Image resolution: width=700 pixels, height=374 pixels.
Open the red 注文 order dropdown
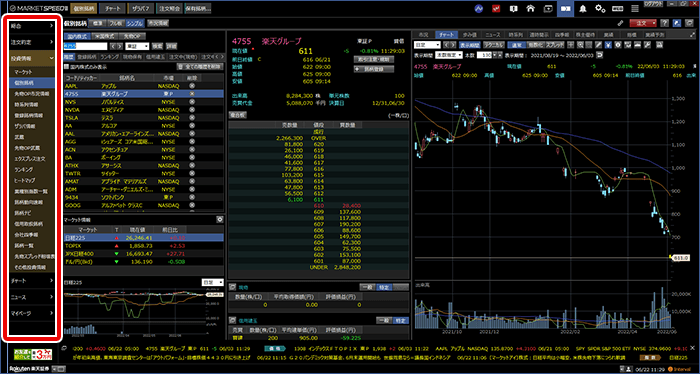pyautogui.click(x=643, y=23)
